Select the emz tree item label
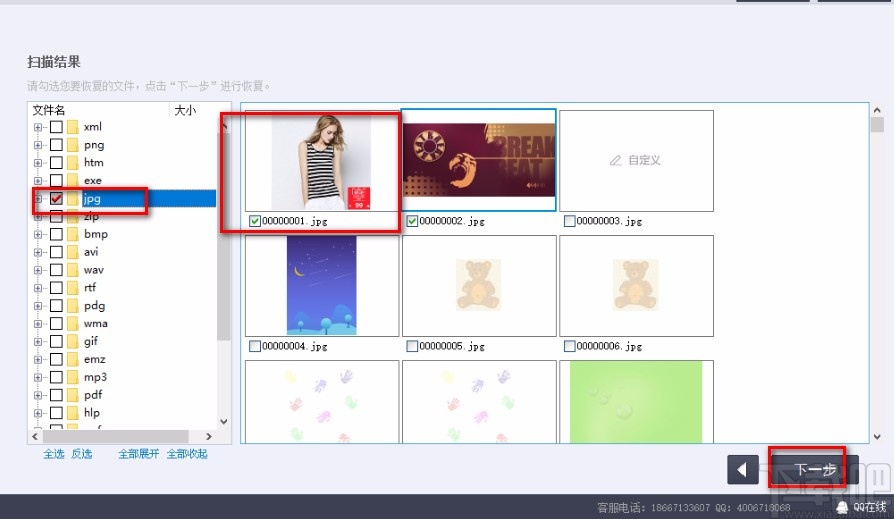 click(x=94, y=359)
